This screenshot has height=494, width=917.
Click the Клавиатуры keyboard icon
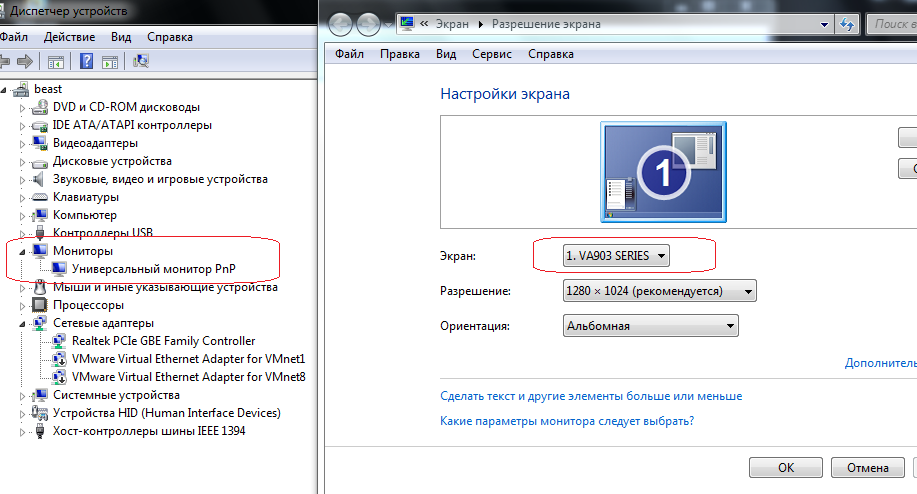40,198
